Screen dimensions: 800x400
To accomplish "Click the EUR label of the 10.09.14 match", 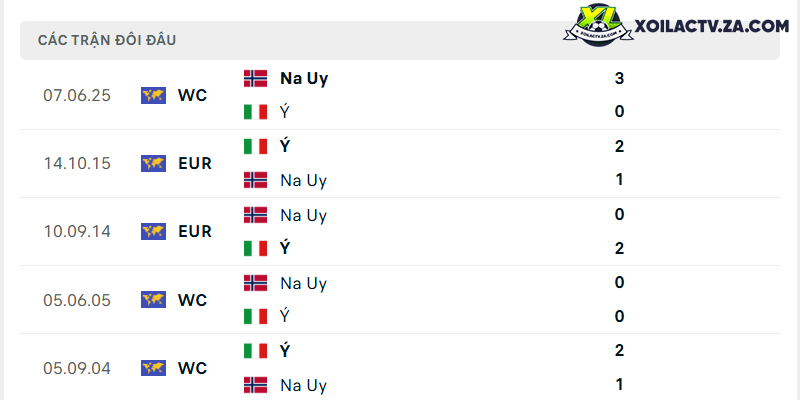I will tap(195, 232).
